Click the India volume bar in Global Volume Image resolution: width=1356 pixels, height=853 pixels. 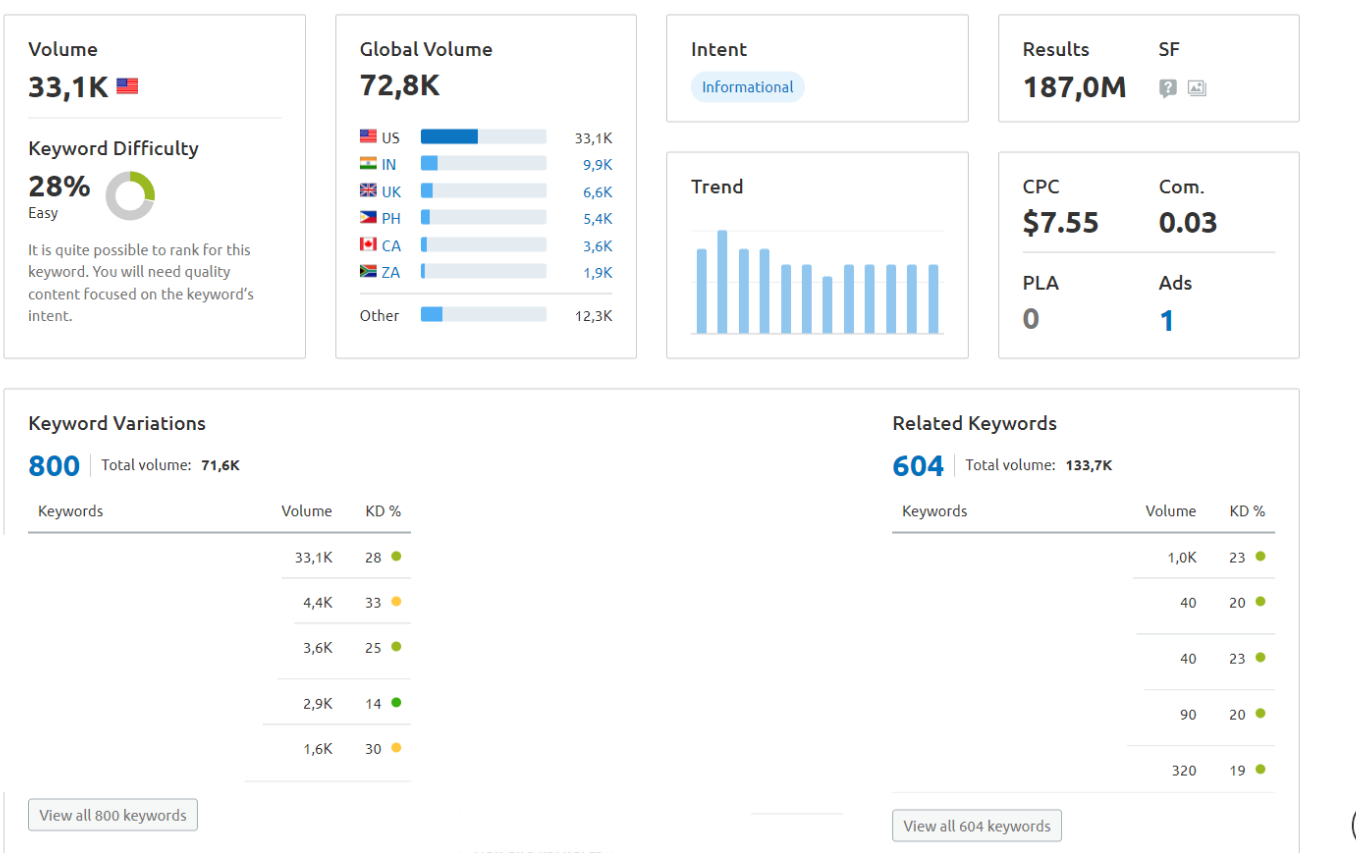click(x=484, y=164)
